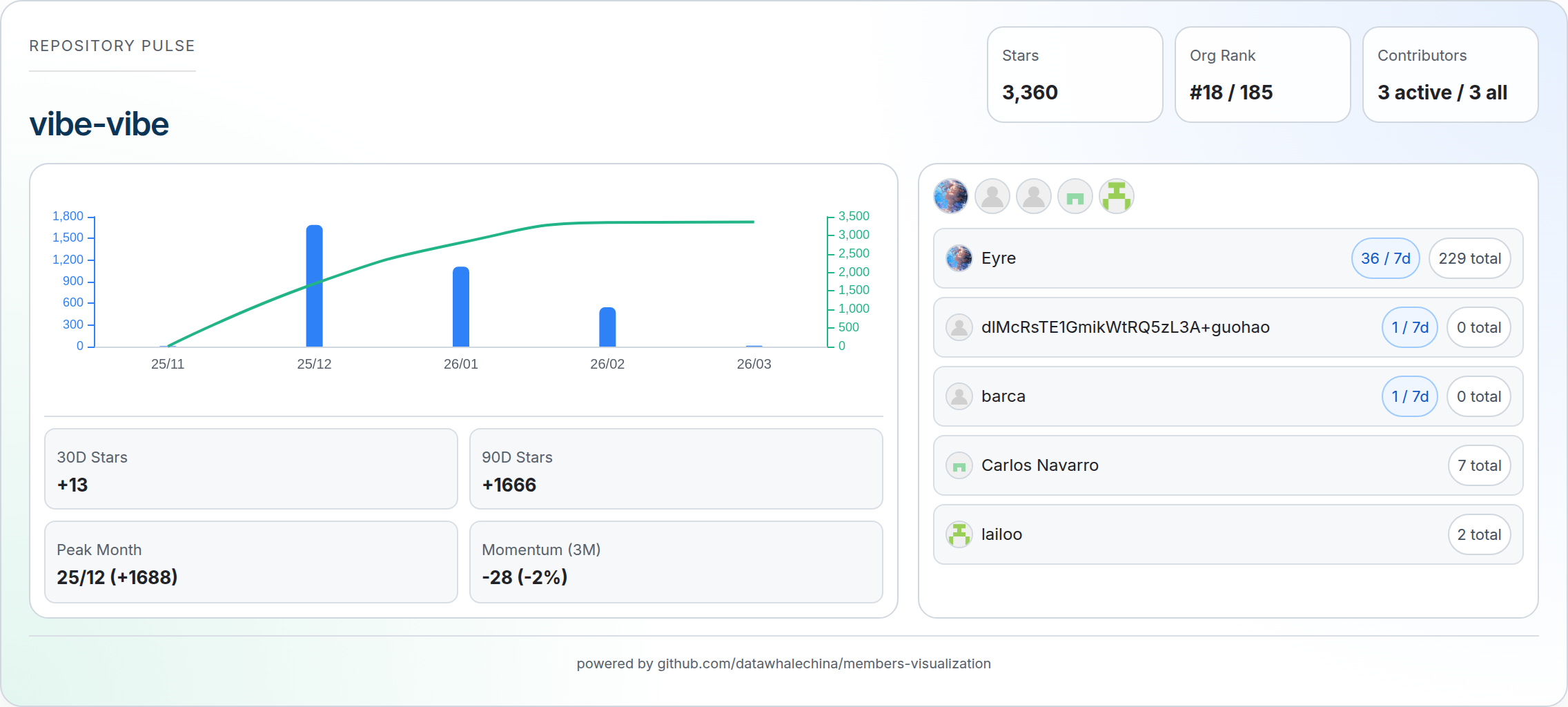Select barca's profile picture in the list
Viewport: 1568px width, 707px height.
(959, 396)
